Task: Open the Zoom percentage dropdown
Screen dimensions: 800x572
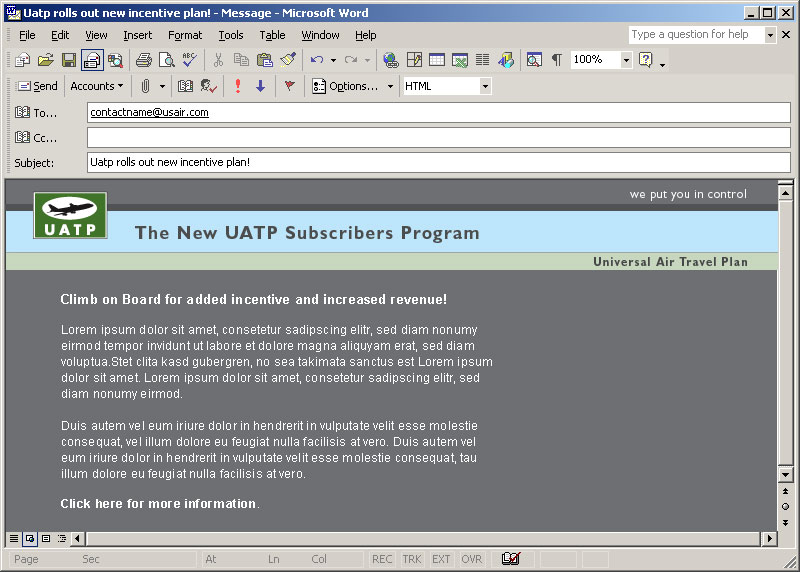Action: [x=626, y=60]
